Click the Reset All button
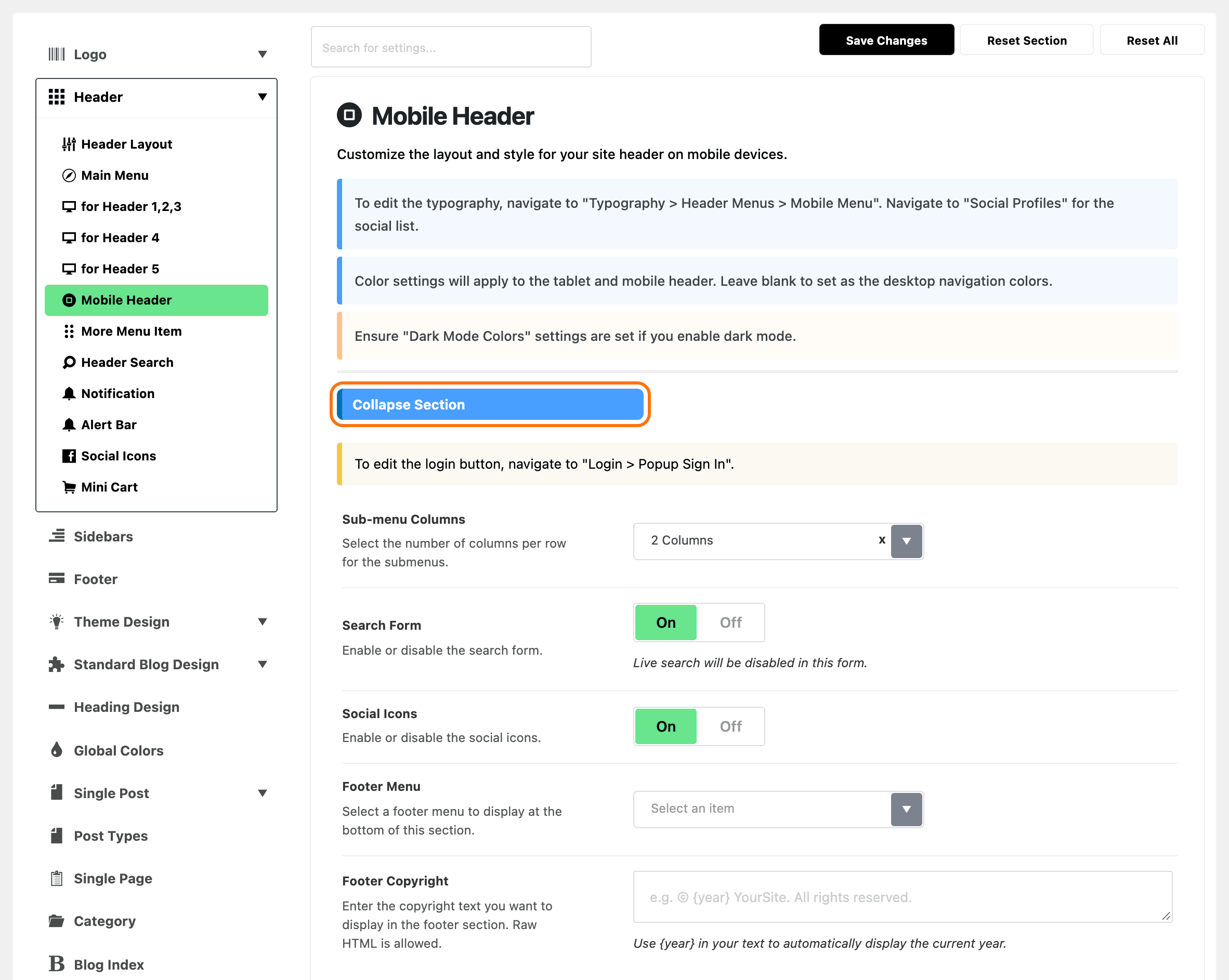Screen dimensions: 1229x980 (x=1152, y=40)
